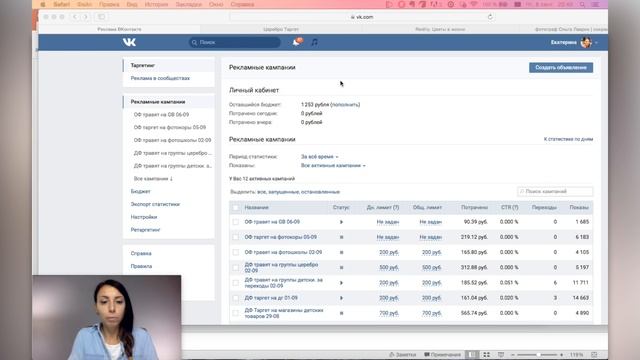Click stopped status icon for ДФ Таргет на магазины
This screenshot has height=360, width=640.
point(341,313)
